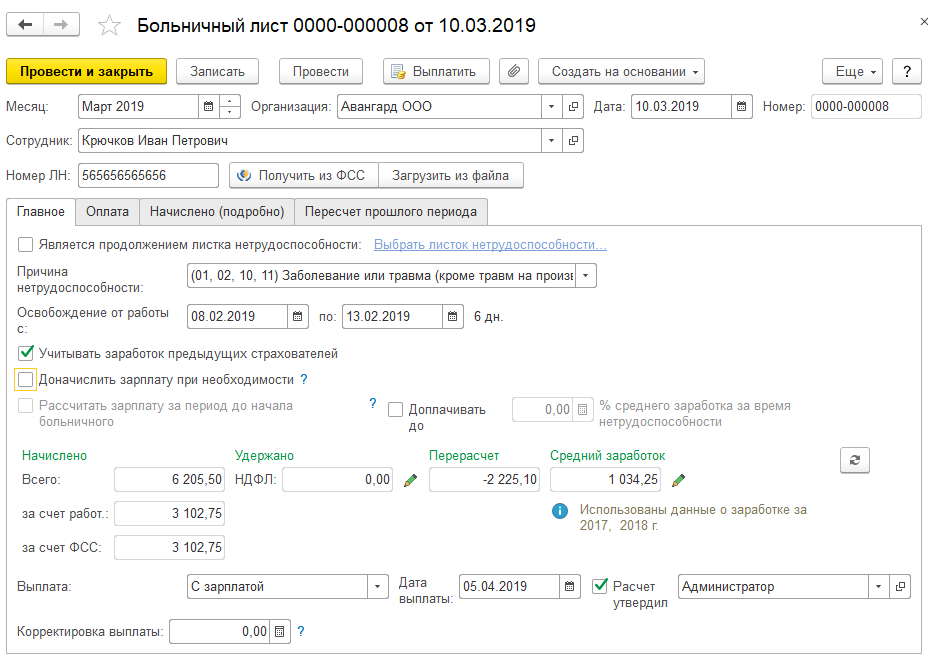
Task: Open calculator for Корректировка выплаты field
Action: pyautogui.click(x=280, y=632)
